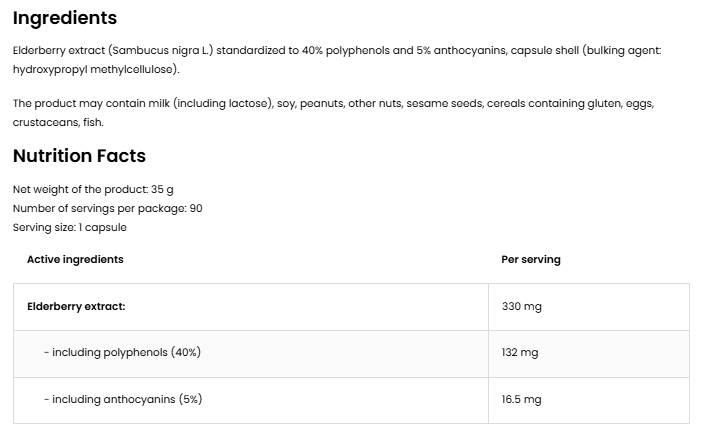The image size is (701, 437).
Task: Click the Nutrition Facts heading
Action: [x=79, y=156]
